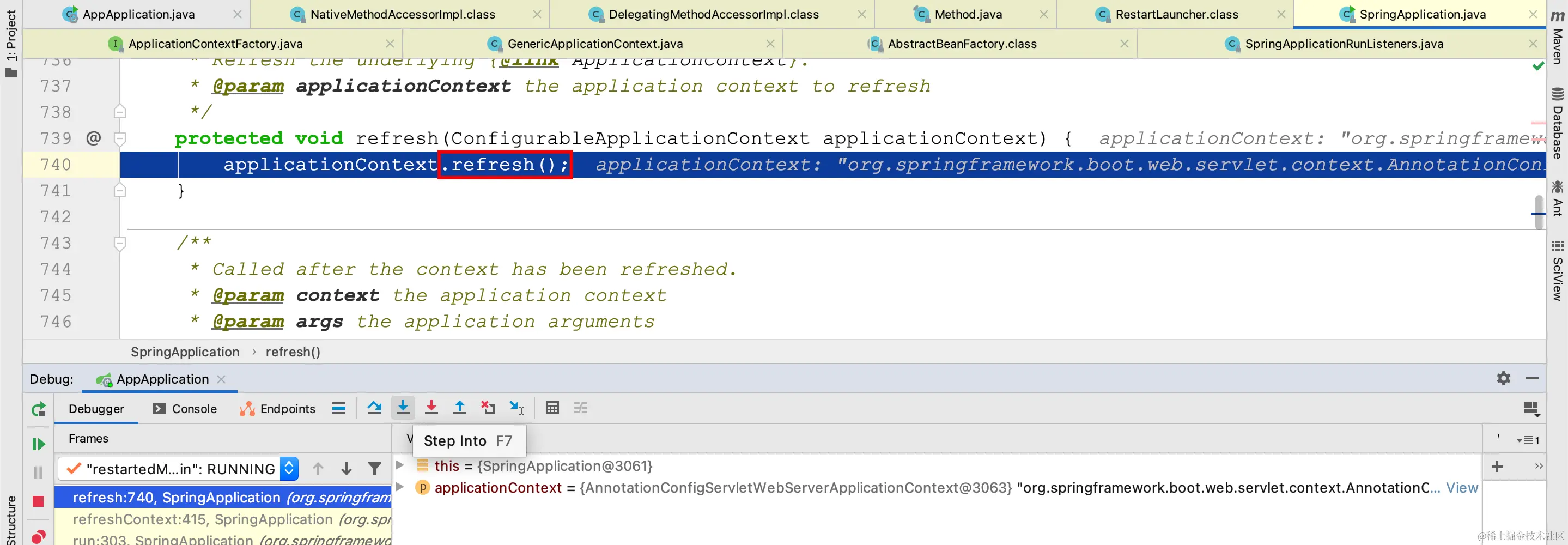This screenshot has height=545, width=1568.
Task: Open the Evaluate Expression calculator
Action: pos(552,408)
